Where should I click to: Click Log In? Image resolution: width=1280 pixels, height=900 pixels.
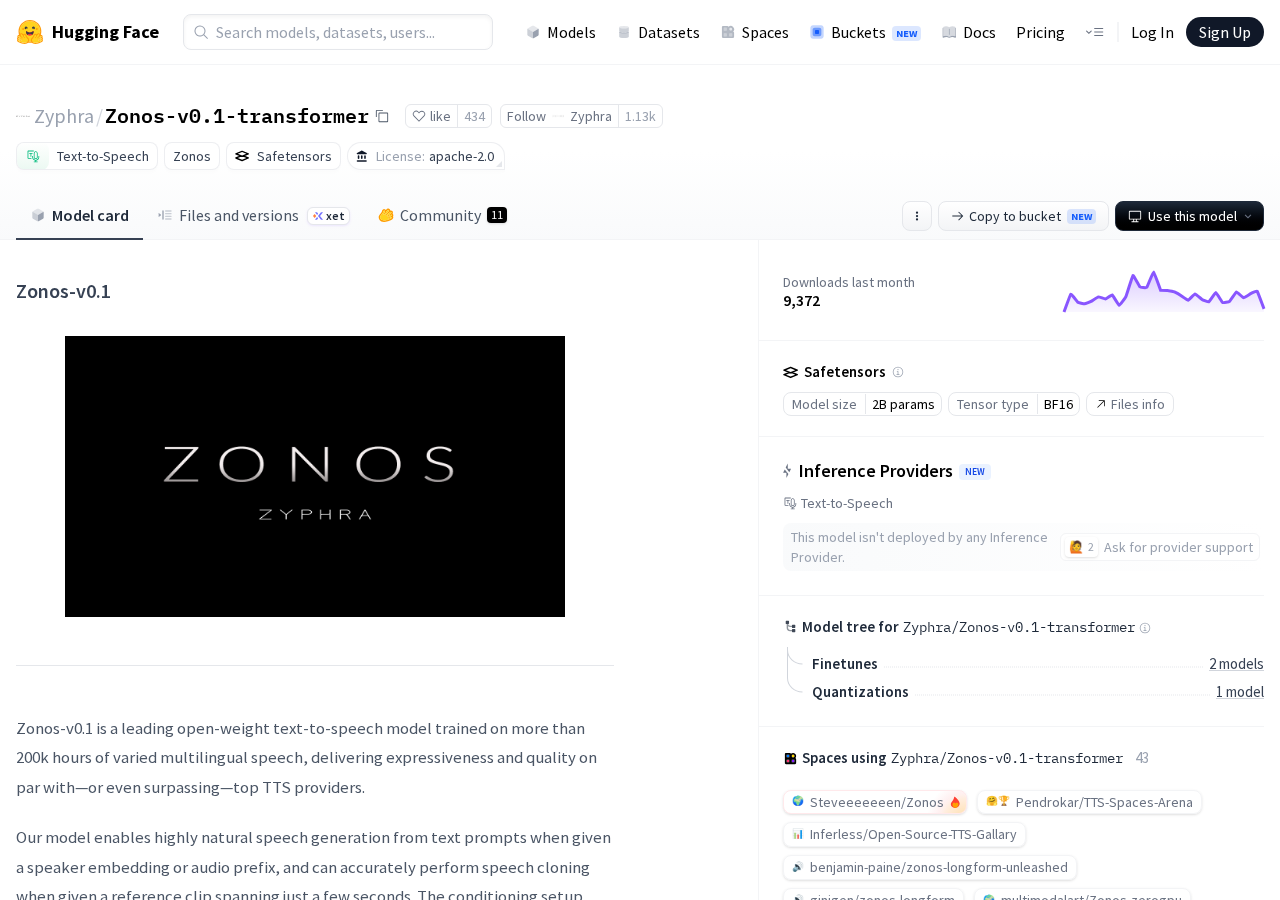click(x=1152, y=32)
